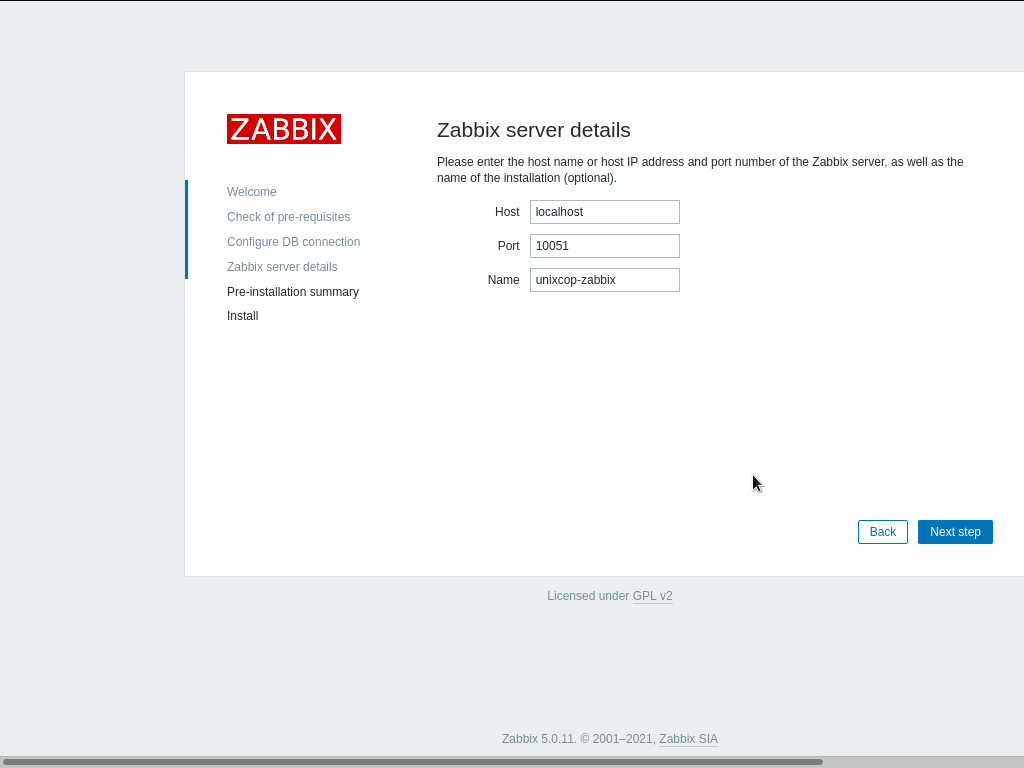Open the Check of pre-requisites step
Image resolution: width=1024 pixels, height=768 pixels.
click(x=288, y=217)
